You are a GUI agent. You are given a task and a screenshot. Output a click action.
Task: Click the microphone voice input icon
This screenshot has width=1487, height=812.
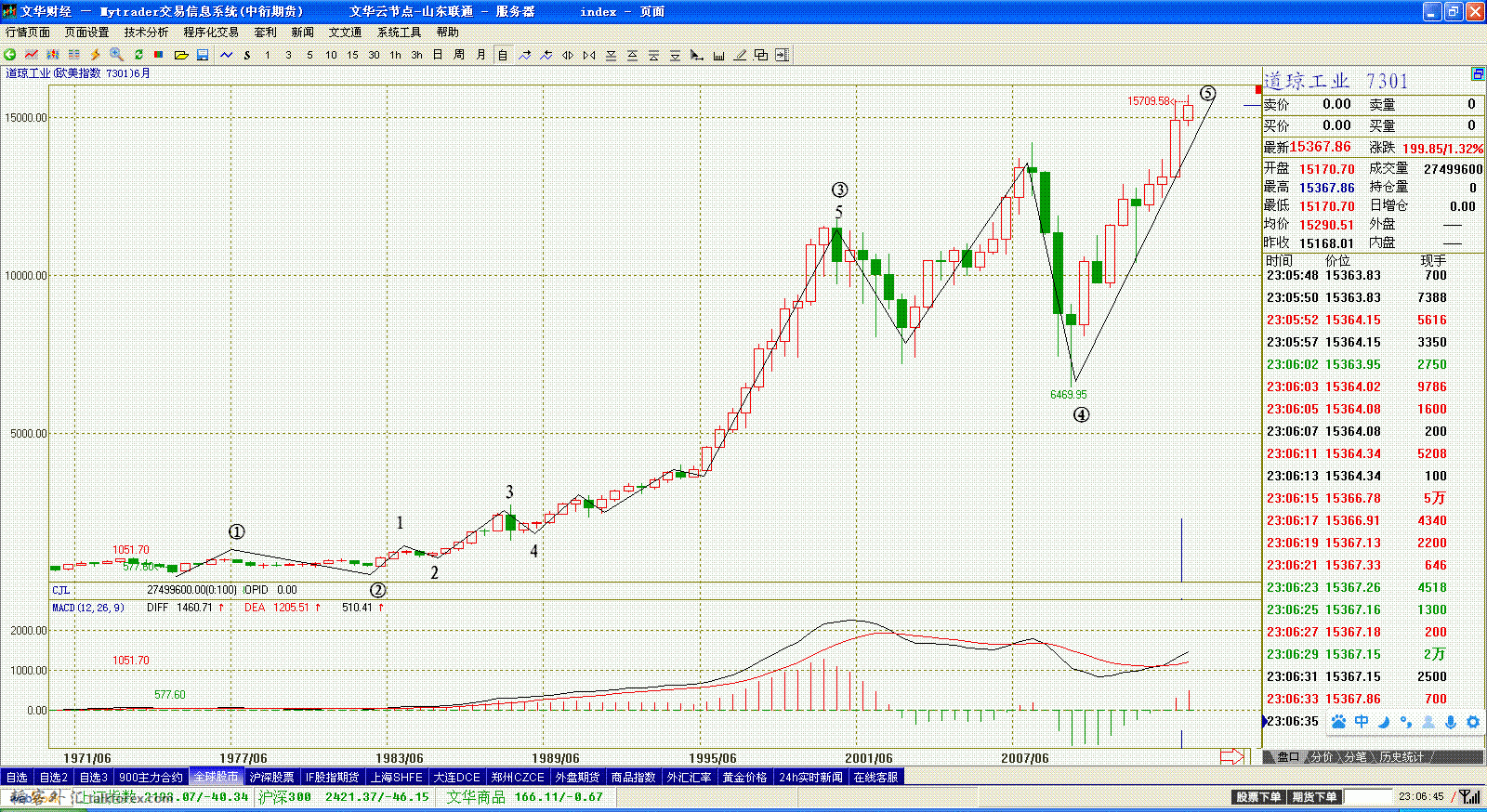click(1451, 722)
